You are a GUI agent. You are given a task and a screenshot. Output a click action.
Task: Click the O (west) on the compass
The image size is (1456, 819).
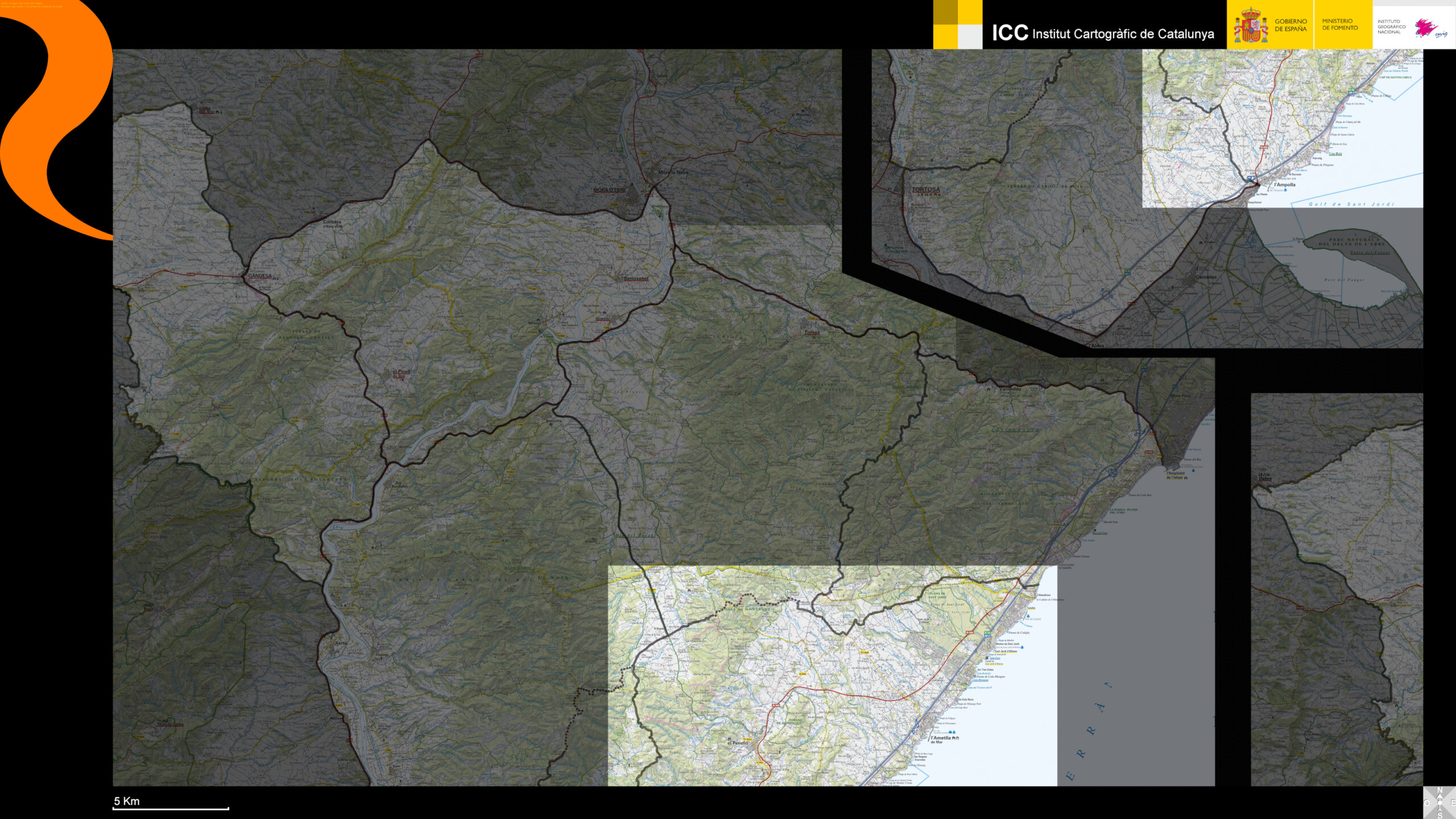(x=1427, y=803)
